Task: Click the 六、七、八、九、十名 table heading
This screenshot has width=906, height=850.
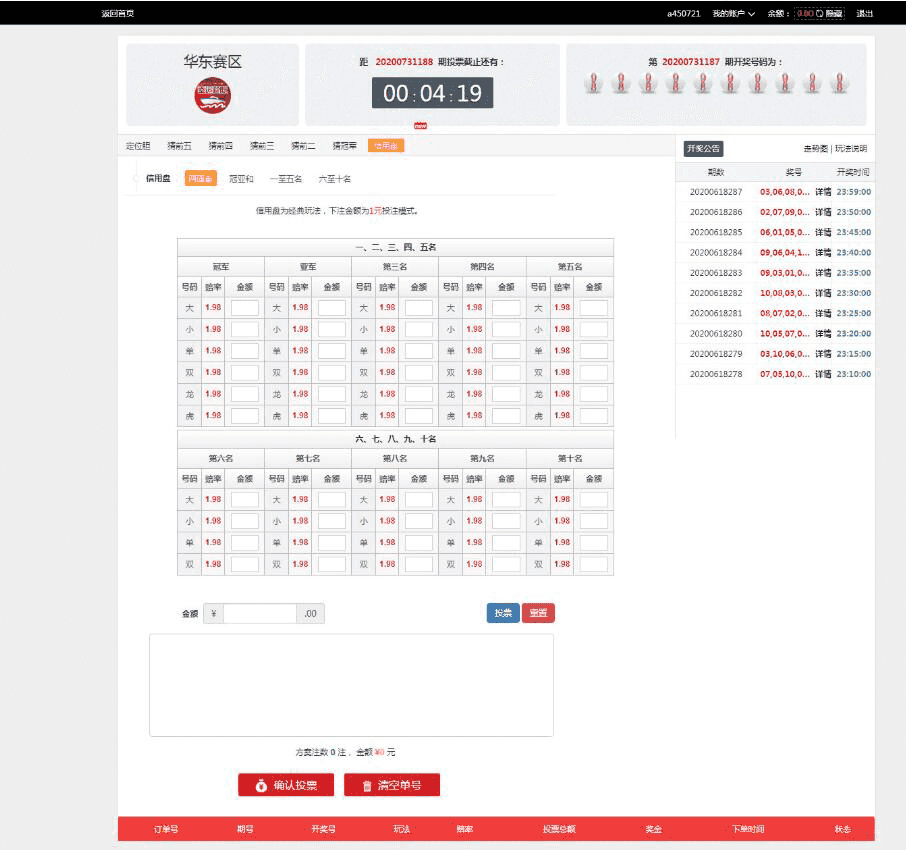Action: point(395,439)
